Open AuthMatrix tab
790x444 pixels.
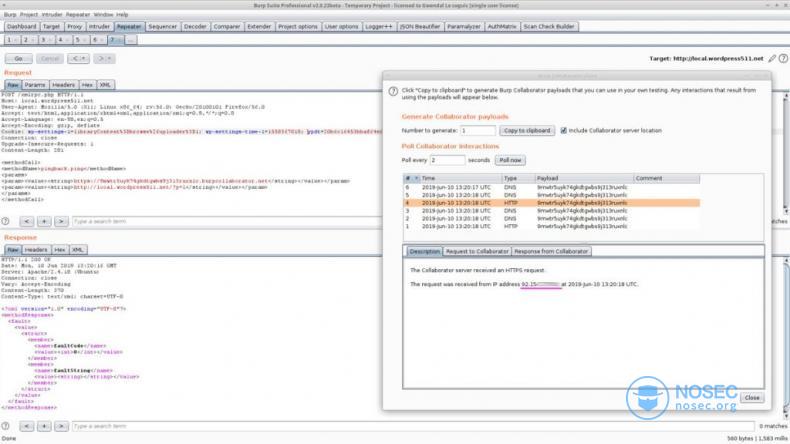coord(502,26)
